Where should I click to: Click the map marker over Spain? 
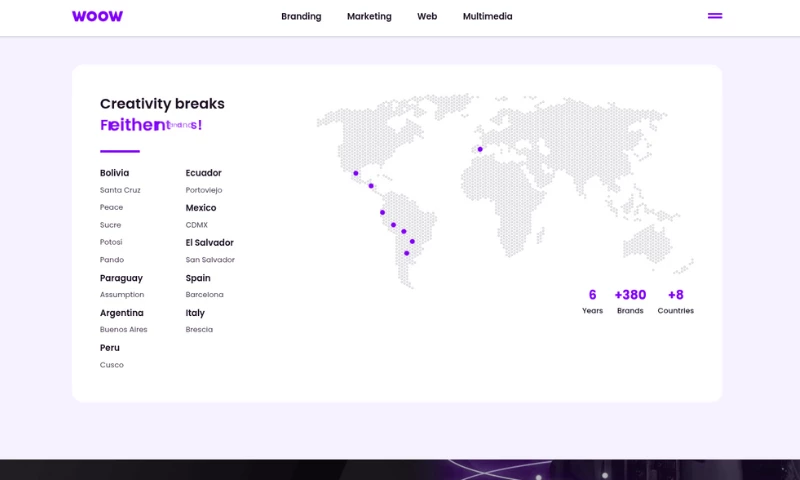[480, 149]
